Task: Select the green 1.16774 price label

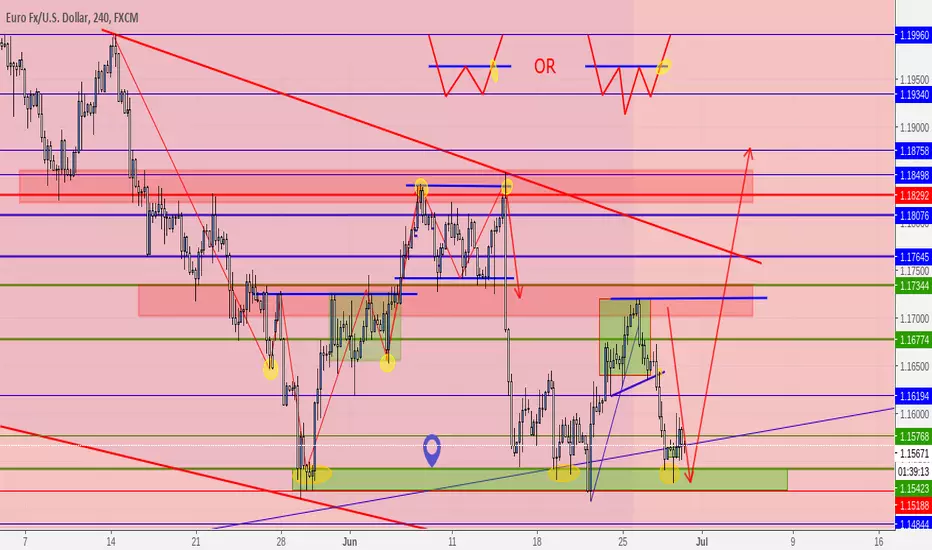Action: 913,340
